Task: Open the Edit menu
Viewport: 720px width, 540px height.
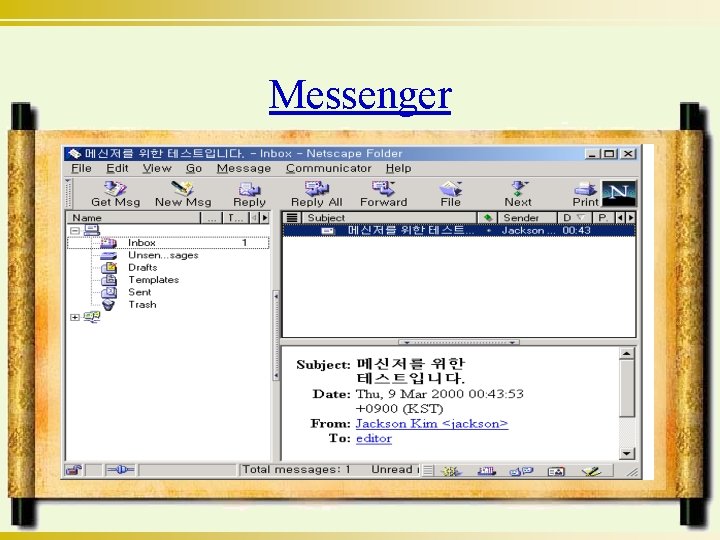Action: [117, 169]
